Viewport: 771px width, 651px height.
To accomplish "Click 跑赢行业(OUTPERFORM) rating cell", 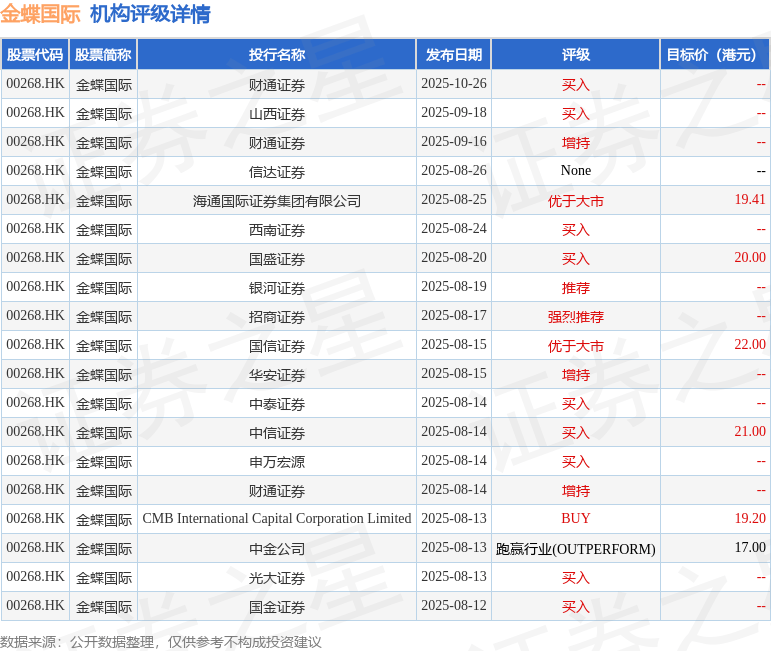I will click(x=576, y=549).
